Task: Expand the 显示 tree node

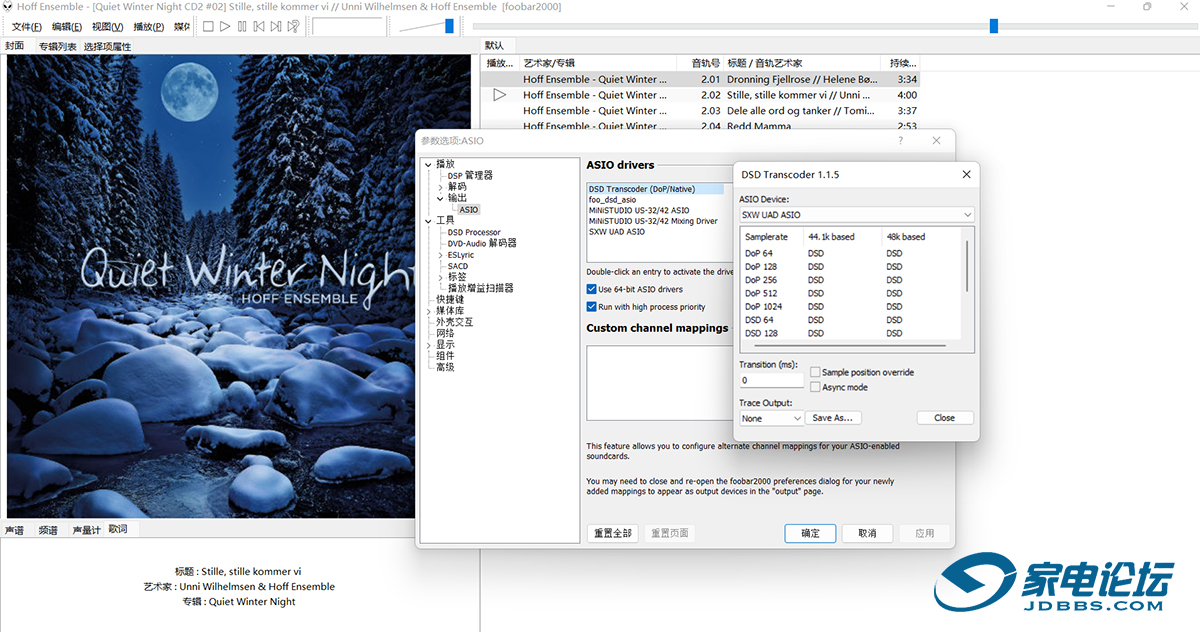Action: (428, 345)
